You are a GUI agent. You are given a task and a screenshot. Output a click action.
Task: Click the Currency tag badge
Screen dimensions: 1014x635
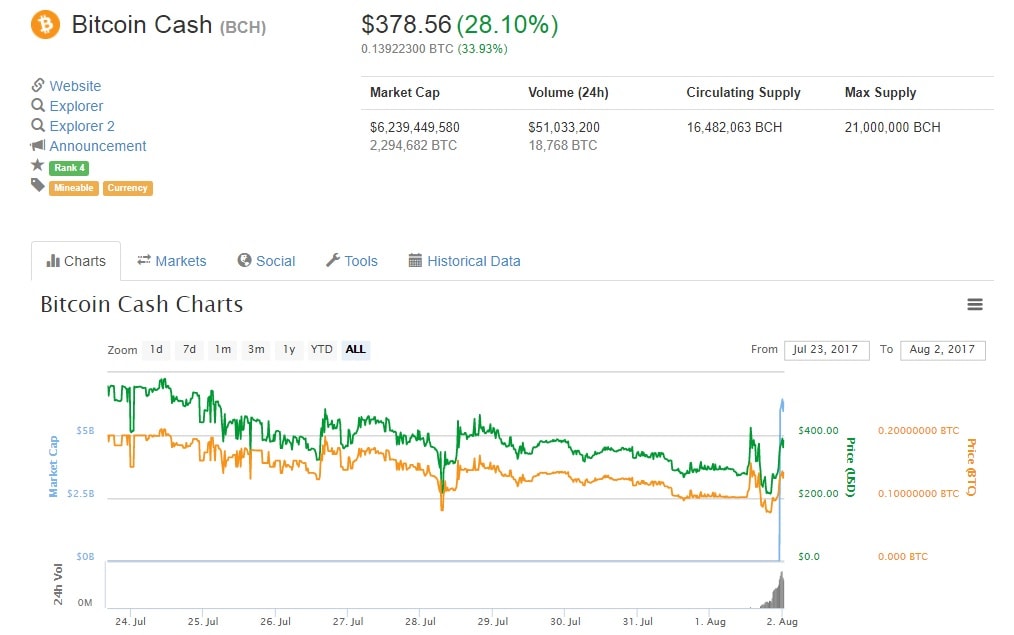pos(128,187)
